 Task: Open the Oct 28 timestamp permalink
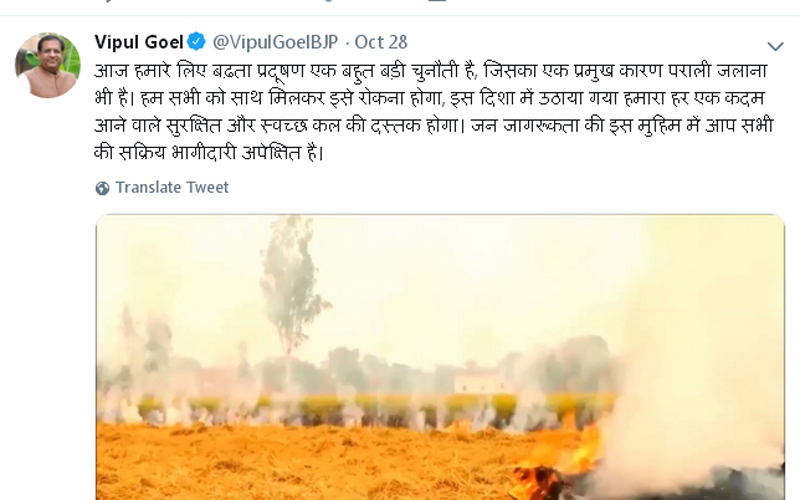[x=381, y=42]
